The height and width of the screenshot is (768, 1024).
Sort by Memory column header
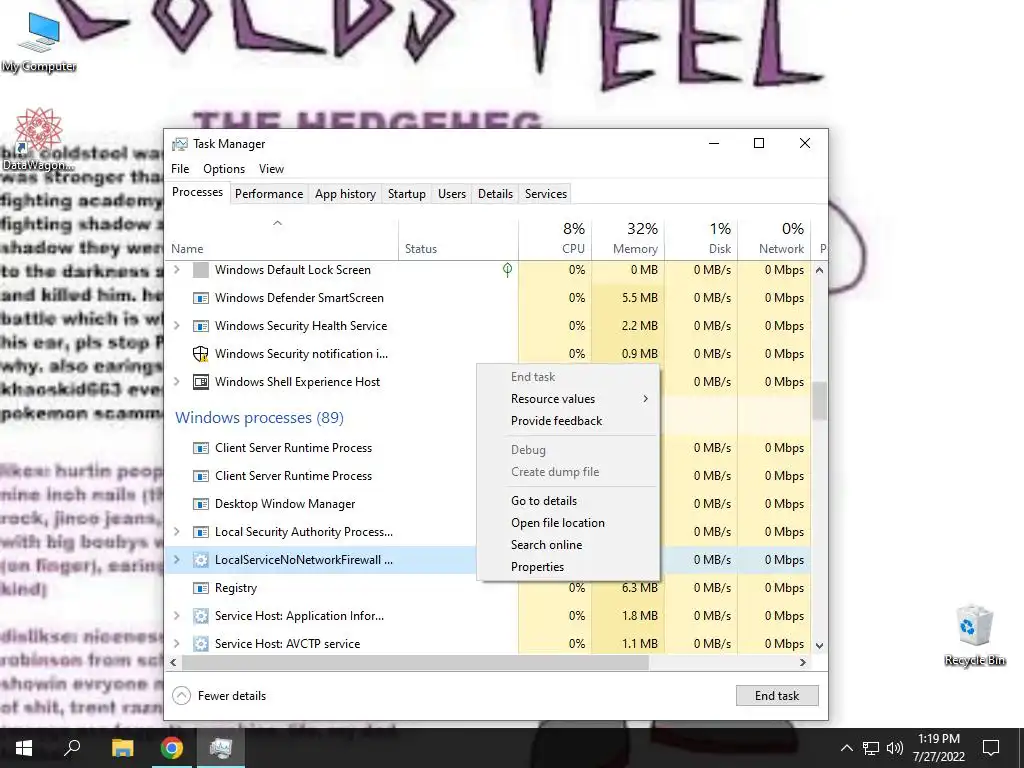point(628,239)
